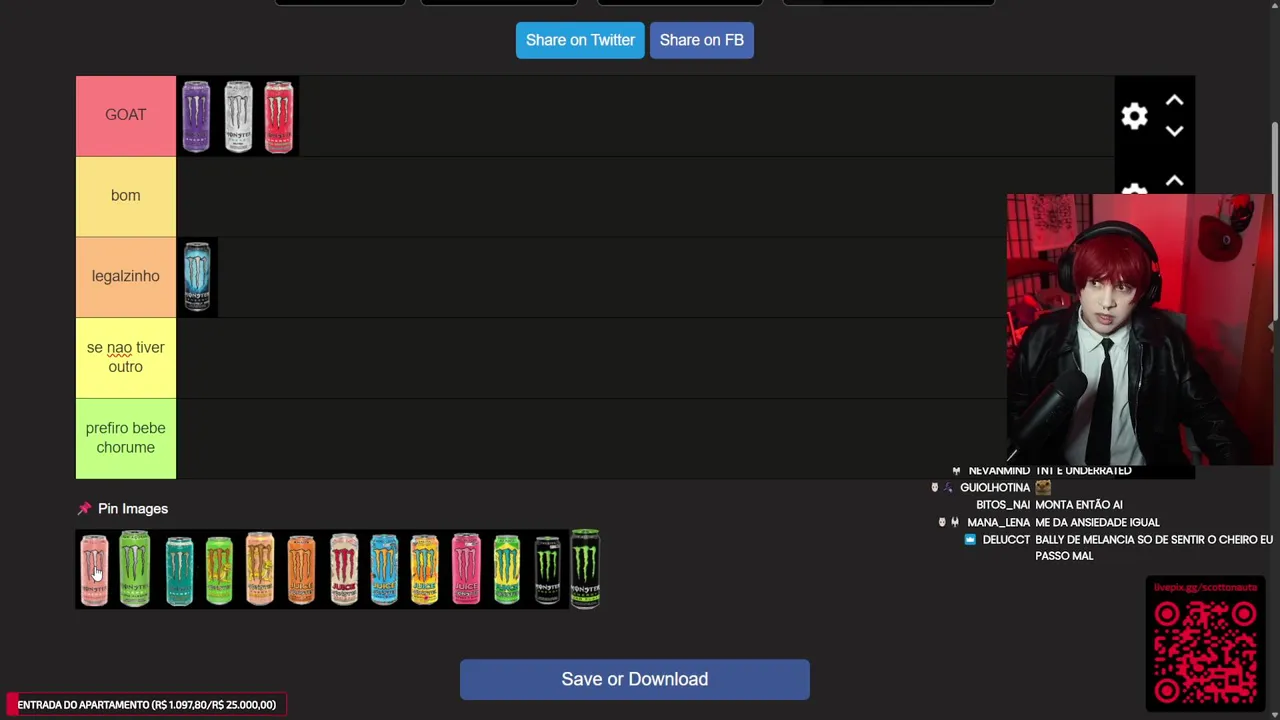Viewport: 1280px width, 720px height.
Task: Click chat username DELUCCT
Action: (1006, 540)
